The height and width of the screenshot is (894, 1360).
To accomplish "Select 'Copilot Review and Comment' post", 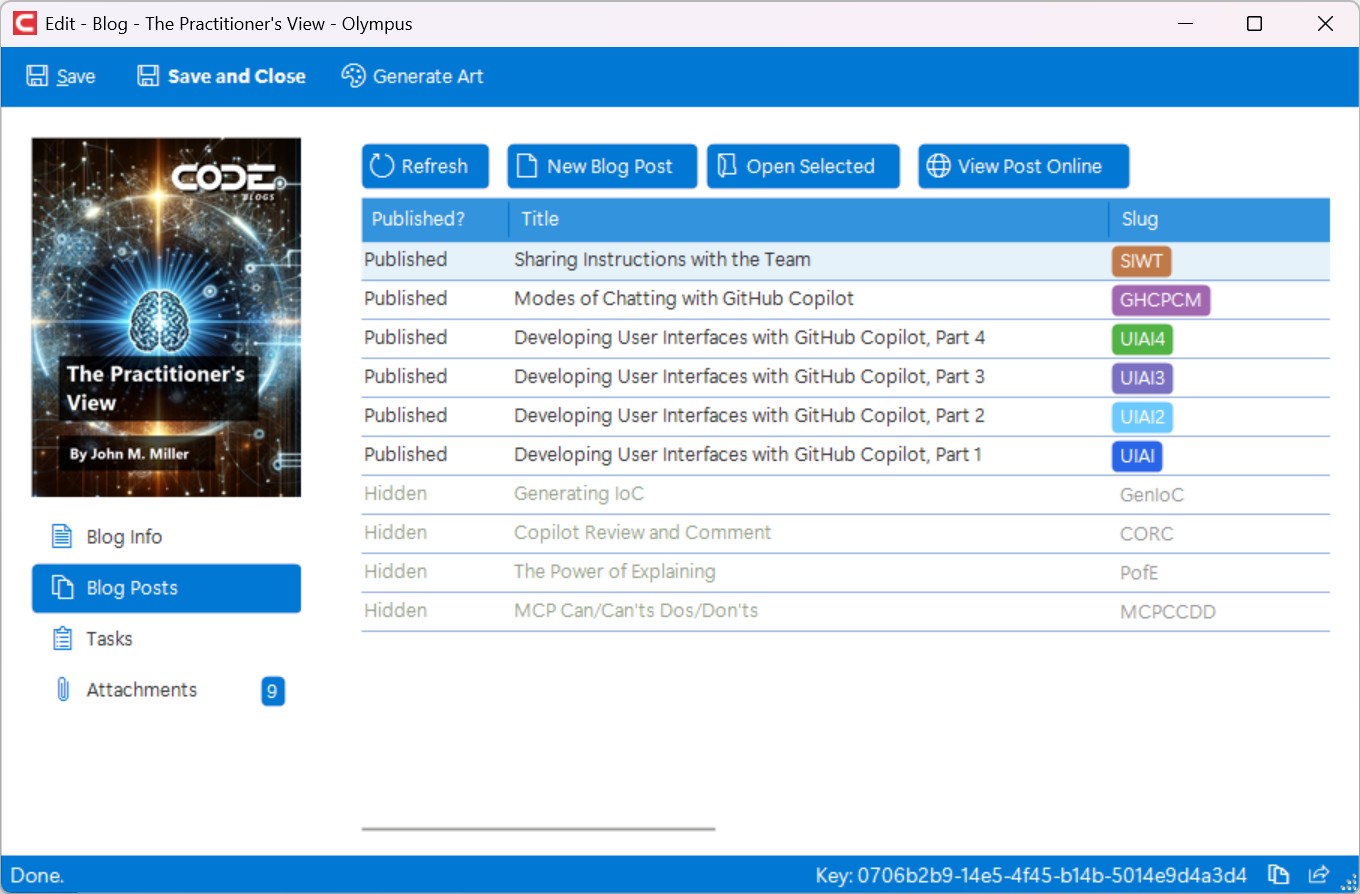I will (846, 533).
